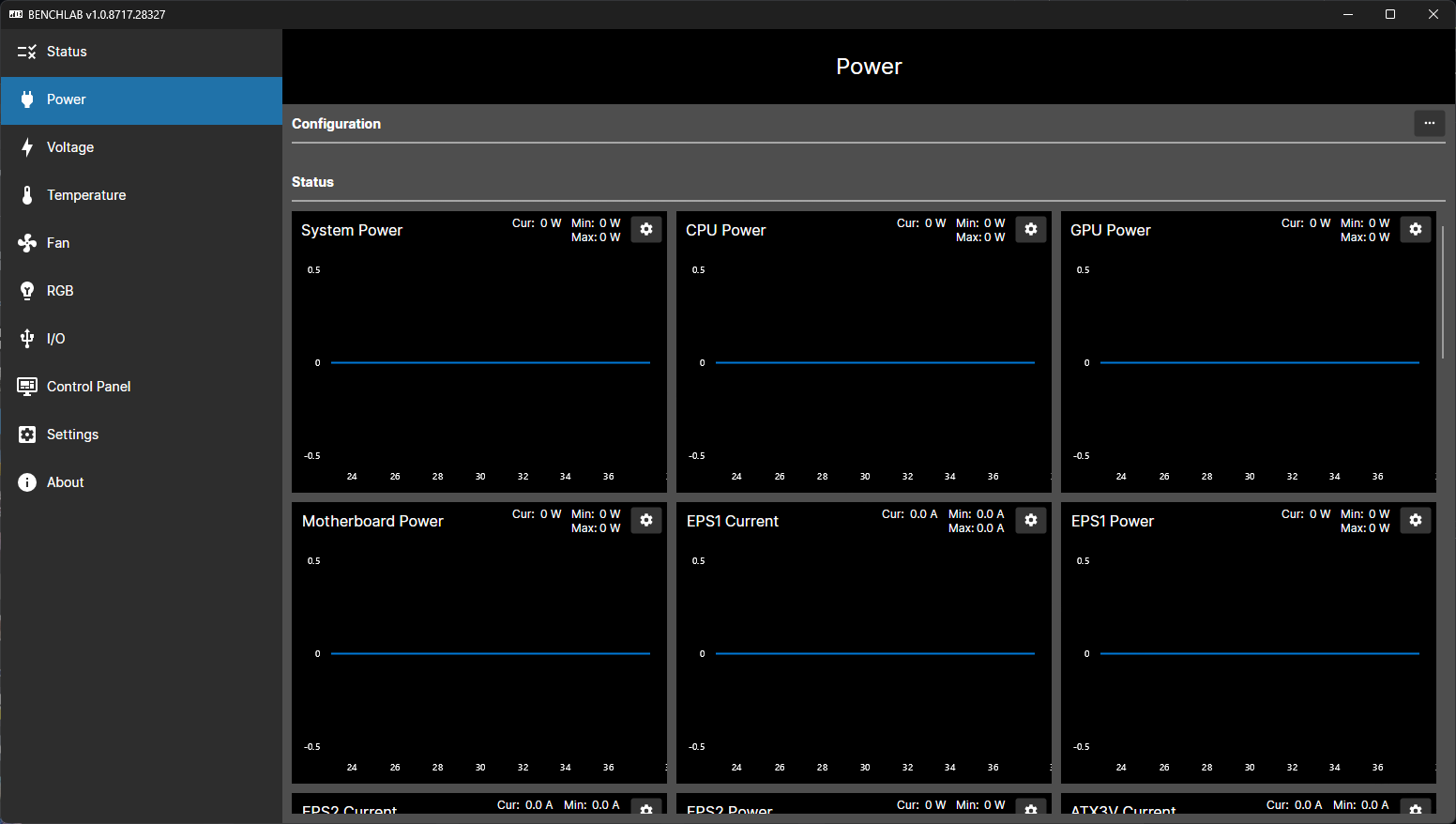1456x824 pixels.
Task: Open EPS1 Power graph settings gear
Action: 1416,520
